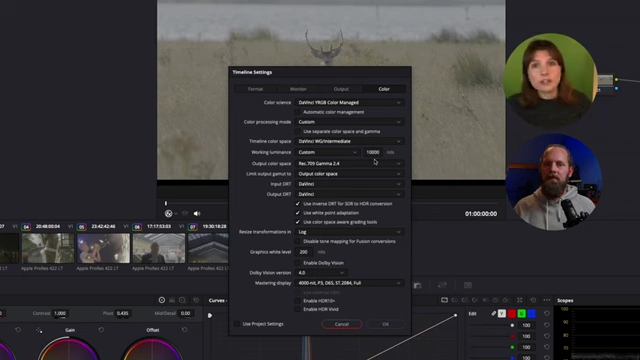Viewport: 640px width, 360px height.
Task: Select clip 07 thumbnail
Action: pyautogui.click(x=208, y=248)
